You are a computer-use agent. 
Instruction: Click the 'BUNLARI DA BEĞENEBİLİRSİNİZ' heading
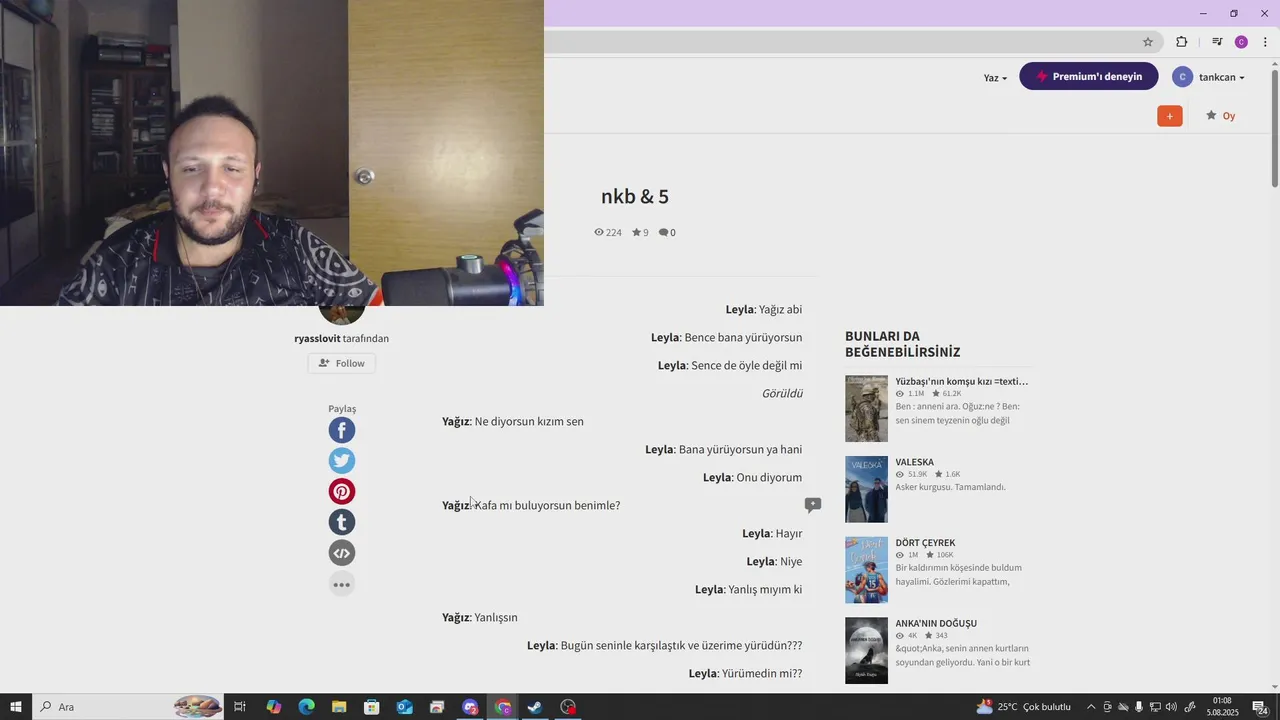tap(903, 344)
